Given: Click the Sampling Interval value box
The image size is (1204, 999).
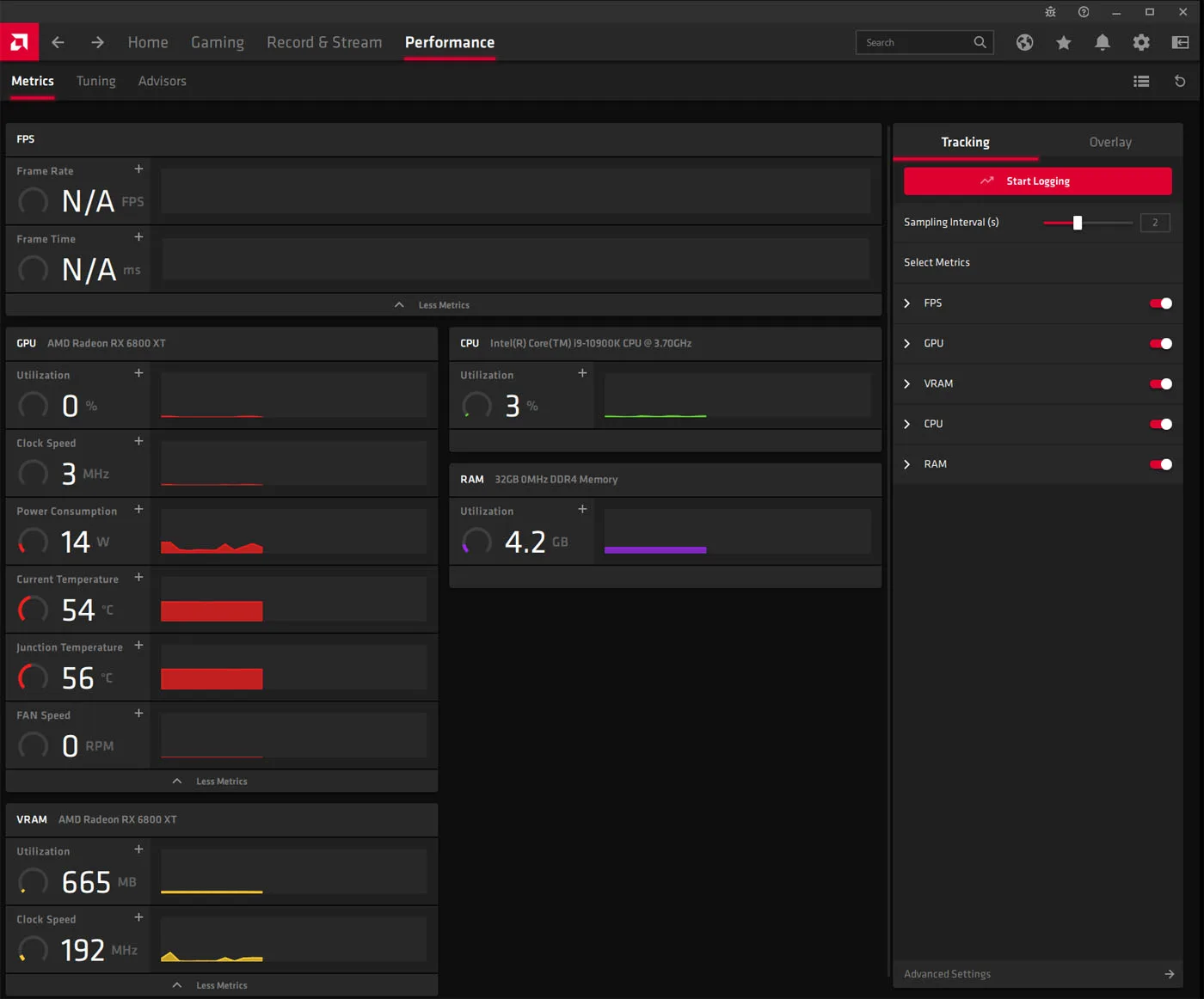Looking at the screenshot, I should pos(1155,223).
